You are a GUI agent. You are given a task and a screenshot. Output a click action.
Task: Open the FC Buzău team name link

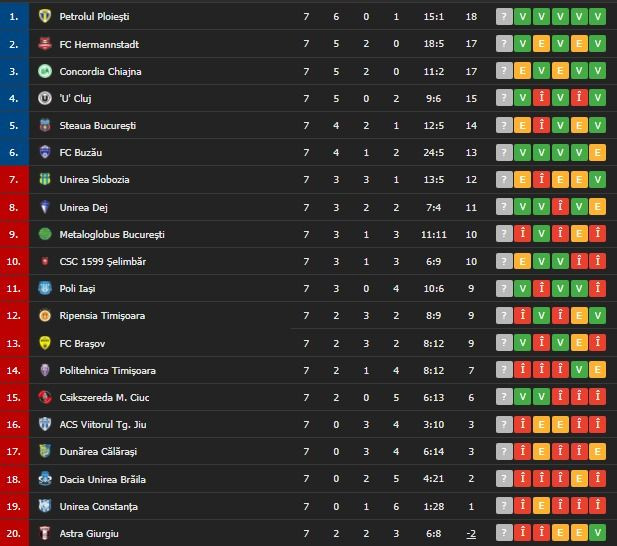click(81, 152)
